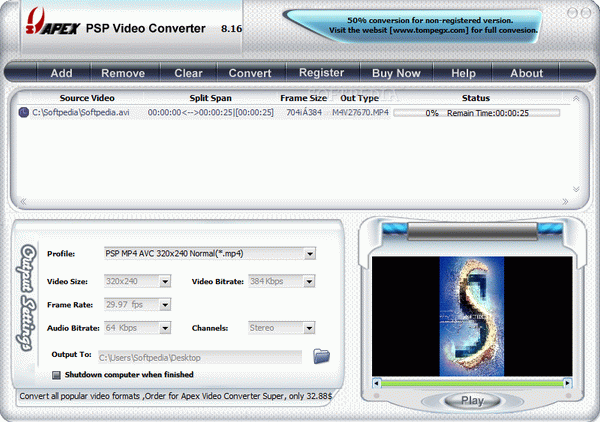Open the Frame Rate dropdown

pyautogui.click(x=165, y=305)
